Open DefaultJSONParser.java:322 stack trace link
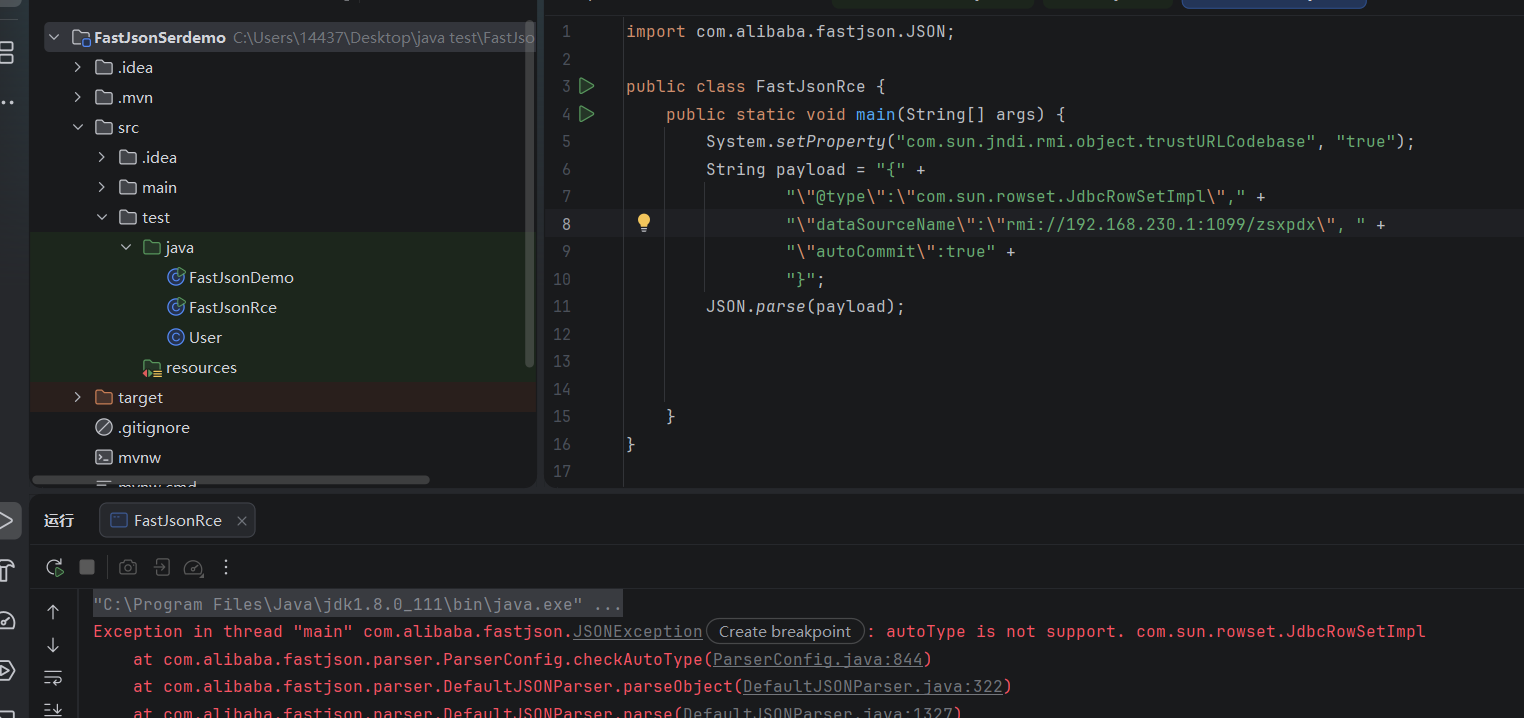 click(873, 686)
